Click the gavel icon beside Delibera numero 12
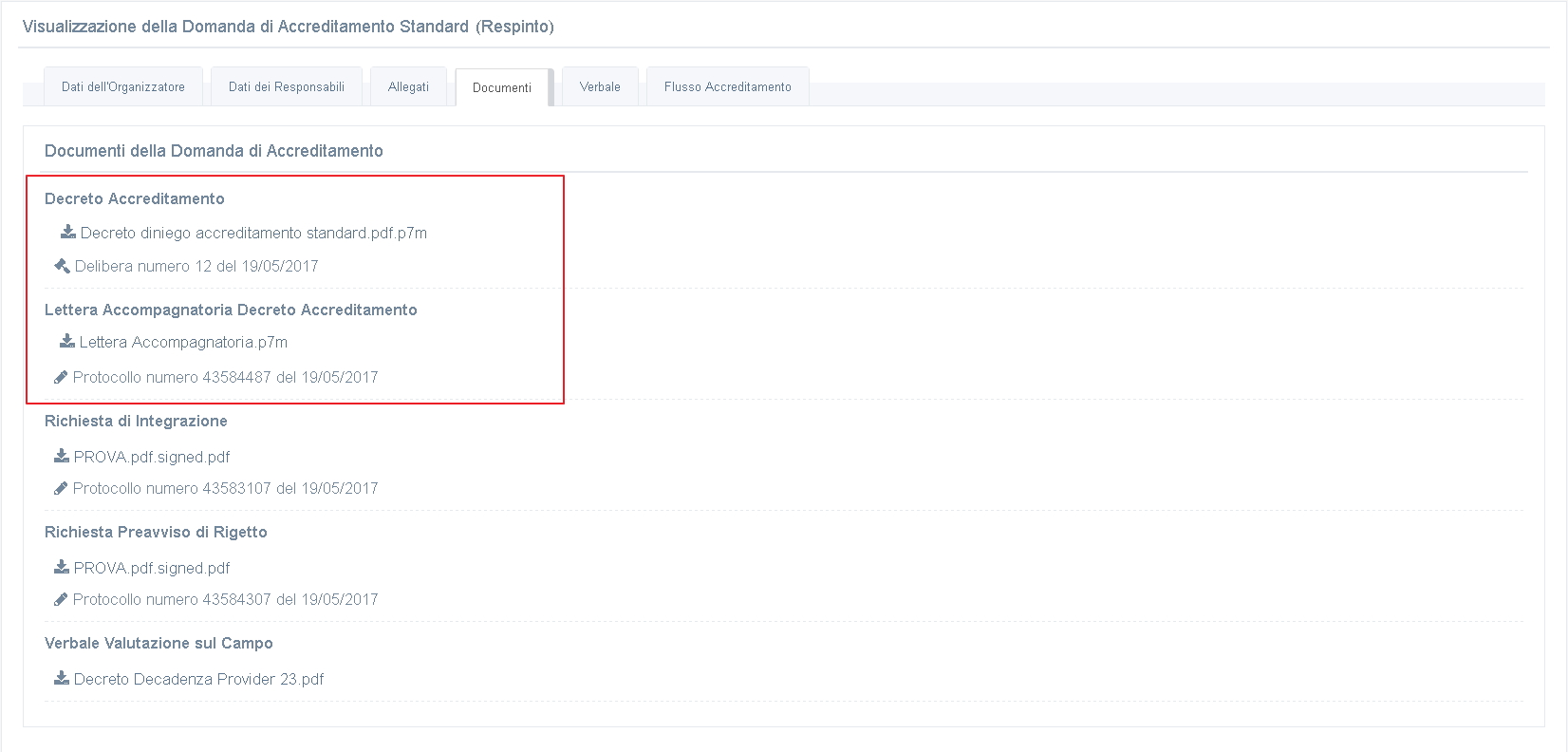Screen dimensions: 1568x752 tap(63, 266)
